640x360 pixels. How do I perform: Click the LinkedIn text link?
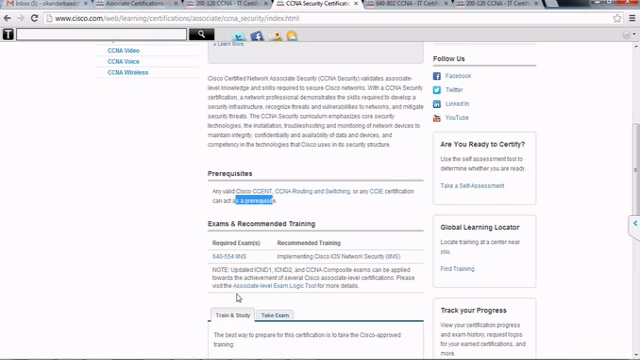457,104
